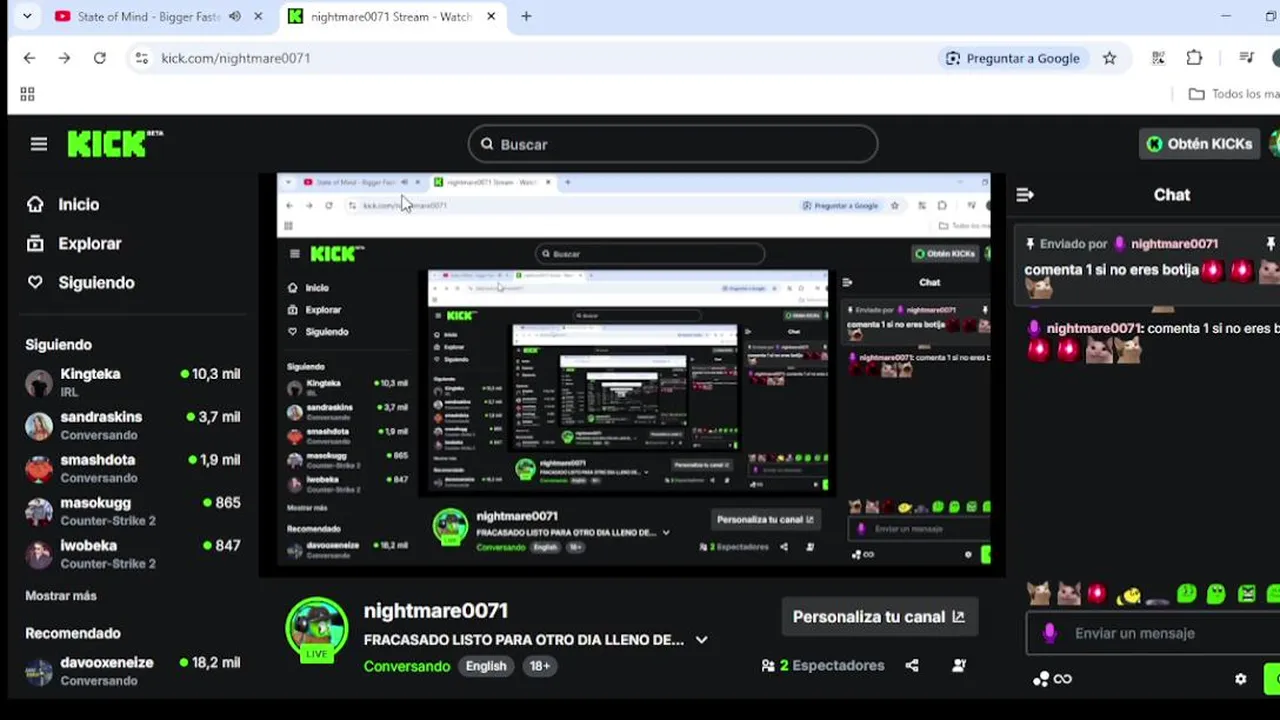This screenshot has height=720, width=1280.
Task: Click the QR code icon in toolbar
Action: [x=1158, y=58]
